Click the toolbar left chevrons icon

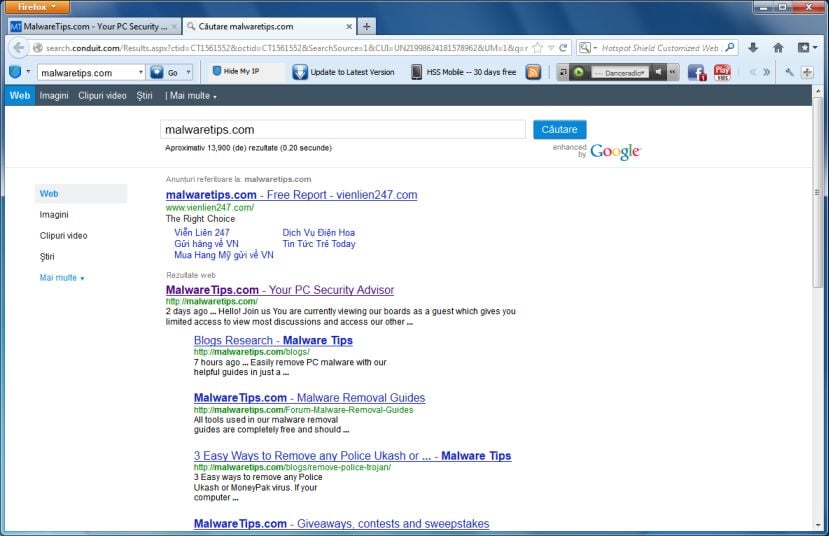click(753, 72)
